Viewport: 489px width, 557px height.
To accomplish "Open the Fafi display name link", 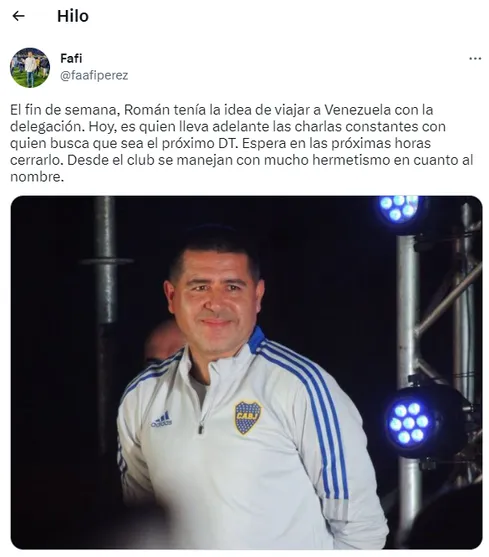I will pyautogui.click(x=71, y=58).
